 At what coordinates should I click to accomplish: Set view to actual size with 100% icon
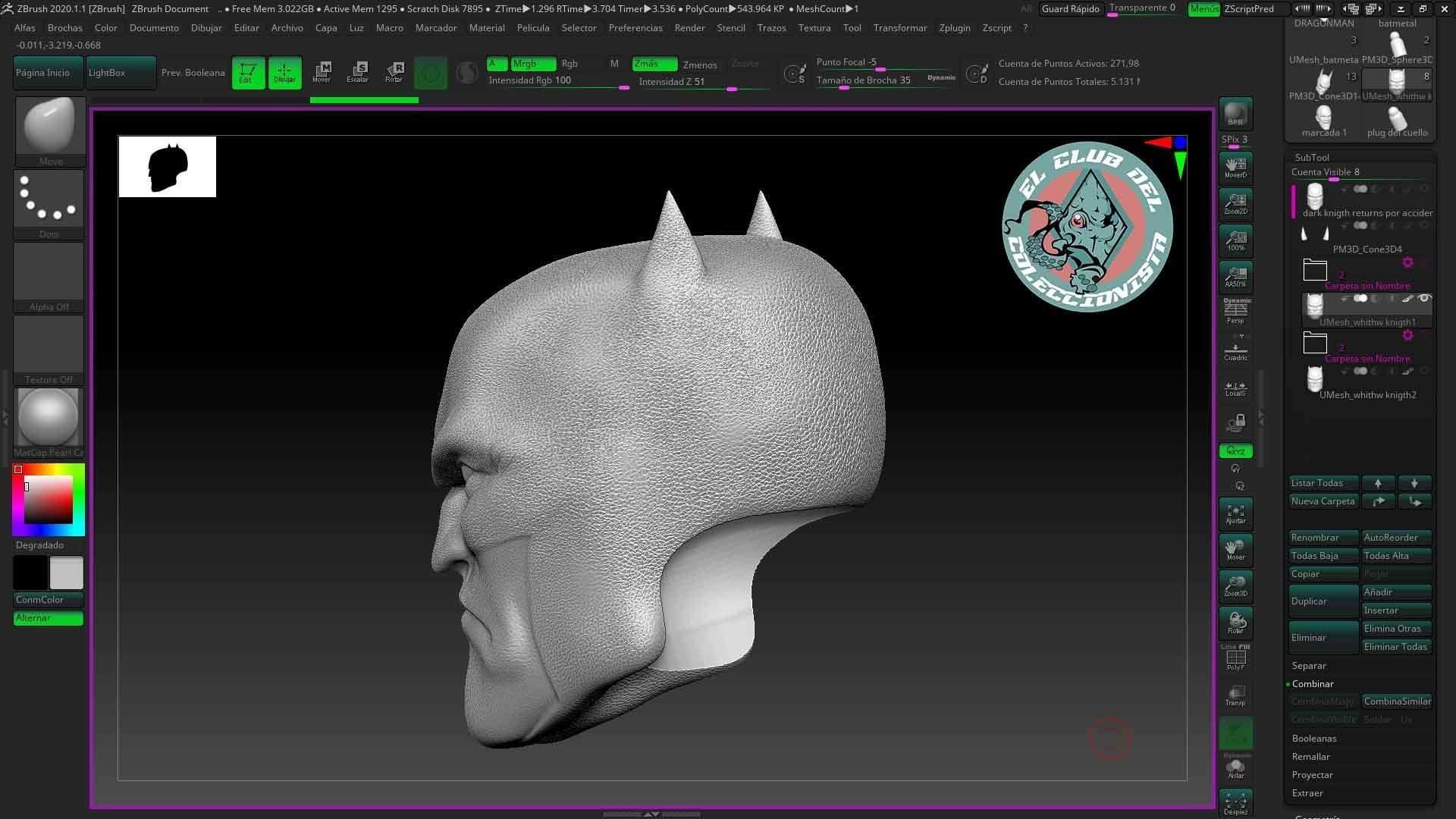(x=1235, y=240)
